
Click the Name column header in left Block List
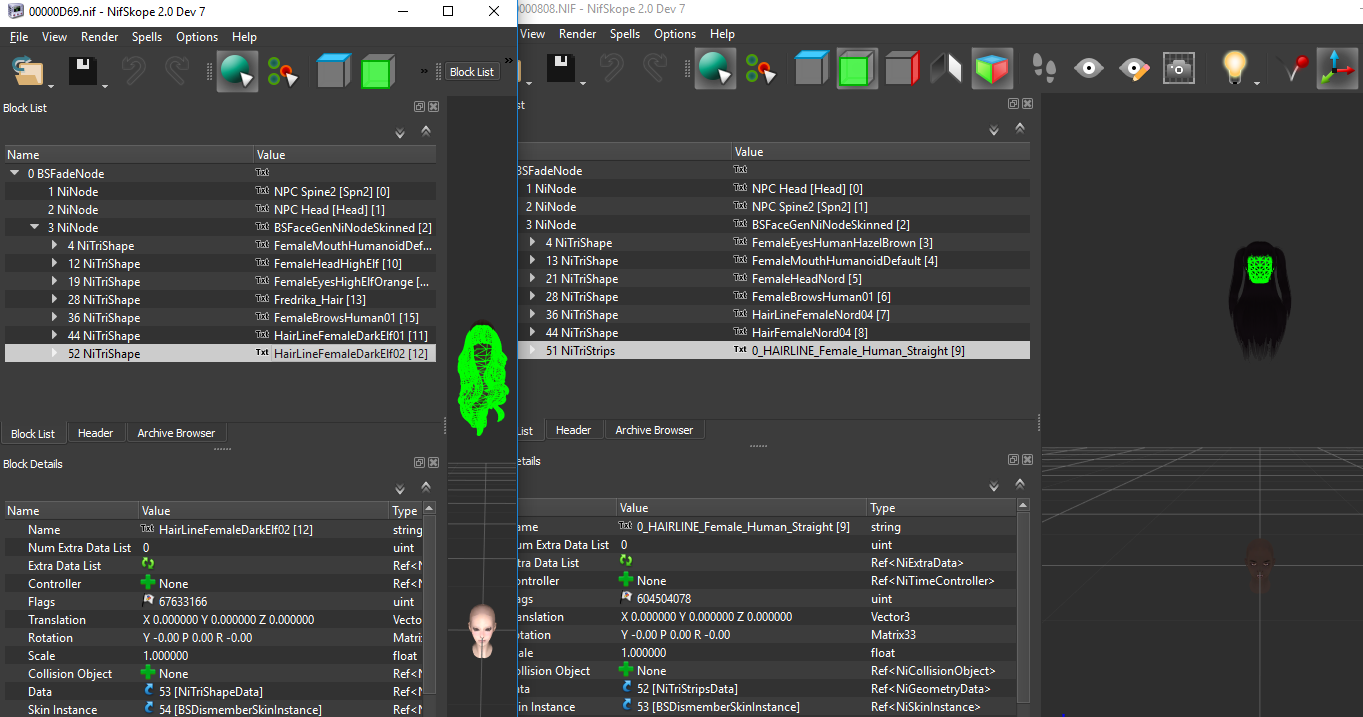(x=128, y=155)
